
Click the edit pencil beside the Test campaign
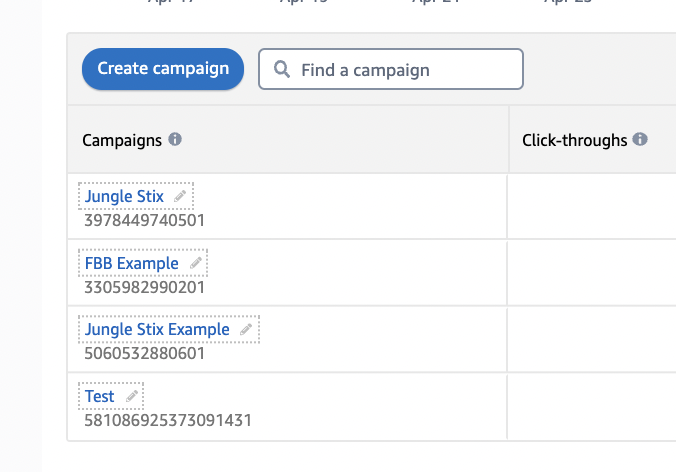tap(131, 396)
